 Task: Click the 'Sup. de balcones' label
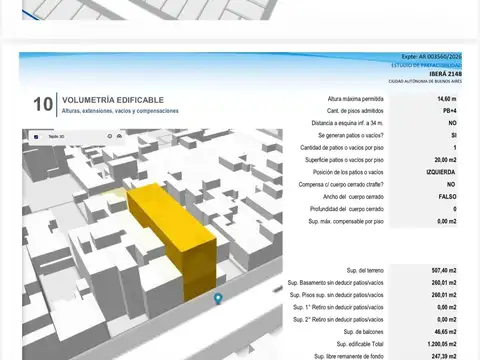[363, 332]
